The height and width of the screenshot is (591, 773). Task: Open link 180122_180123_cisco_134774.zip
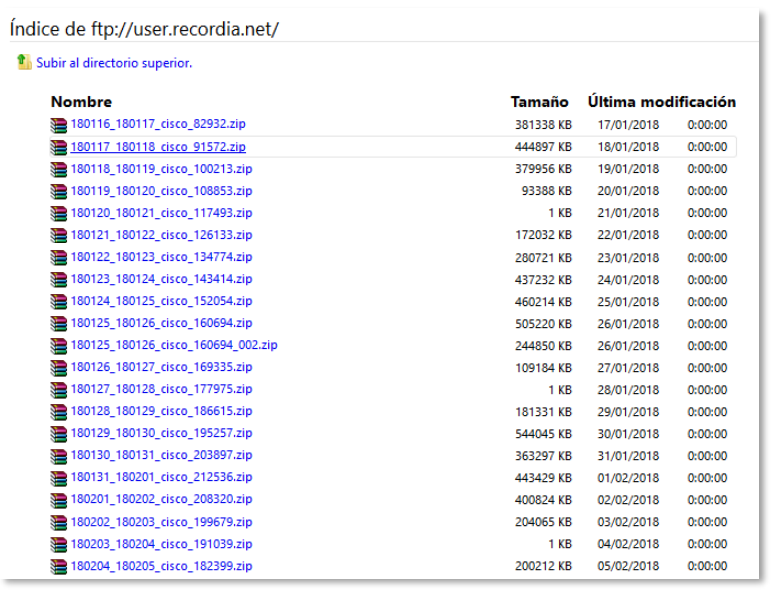(x=161, y=257)
